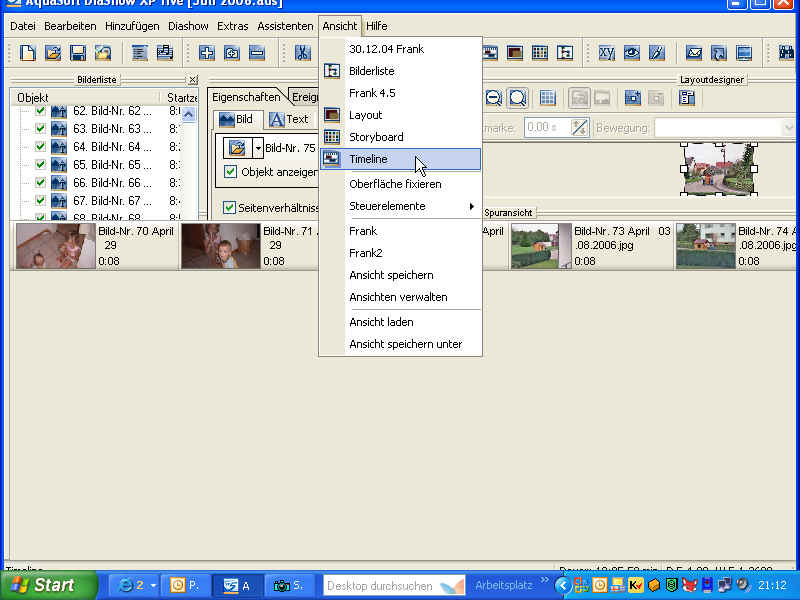Uncheck checkbox for 64. Bild-Nr. 64
The width and height of the screenshot is (800, 600).
coord(41,147)
